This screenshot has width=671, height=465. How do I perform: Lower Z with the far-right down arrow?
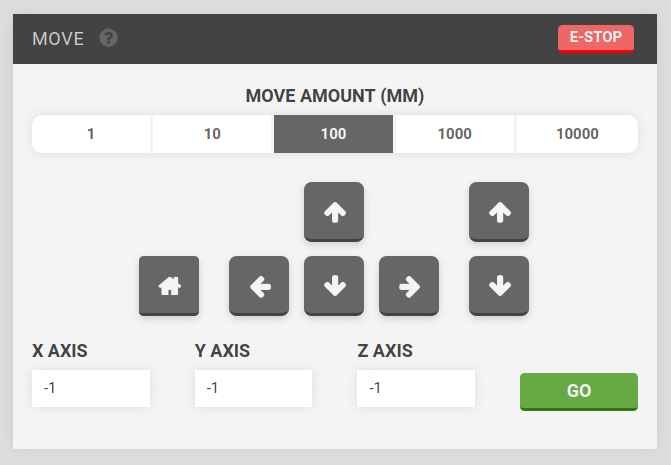pos(499,286)
